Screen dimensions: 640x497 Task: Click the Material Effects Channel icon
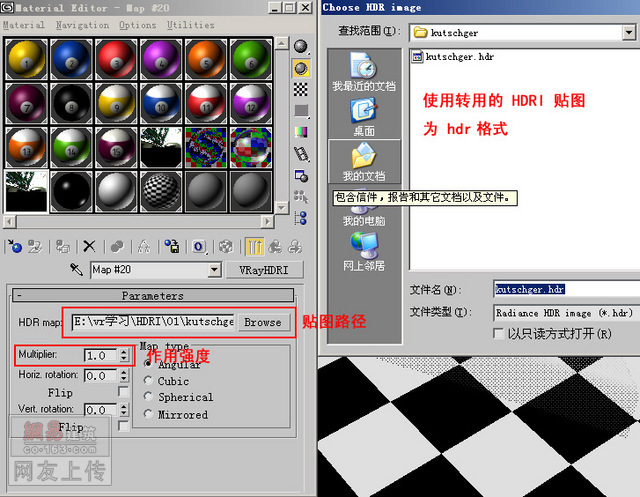199,246
